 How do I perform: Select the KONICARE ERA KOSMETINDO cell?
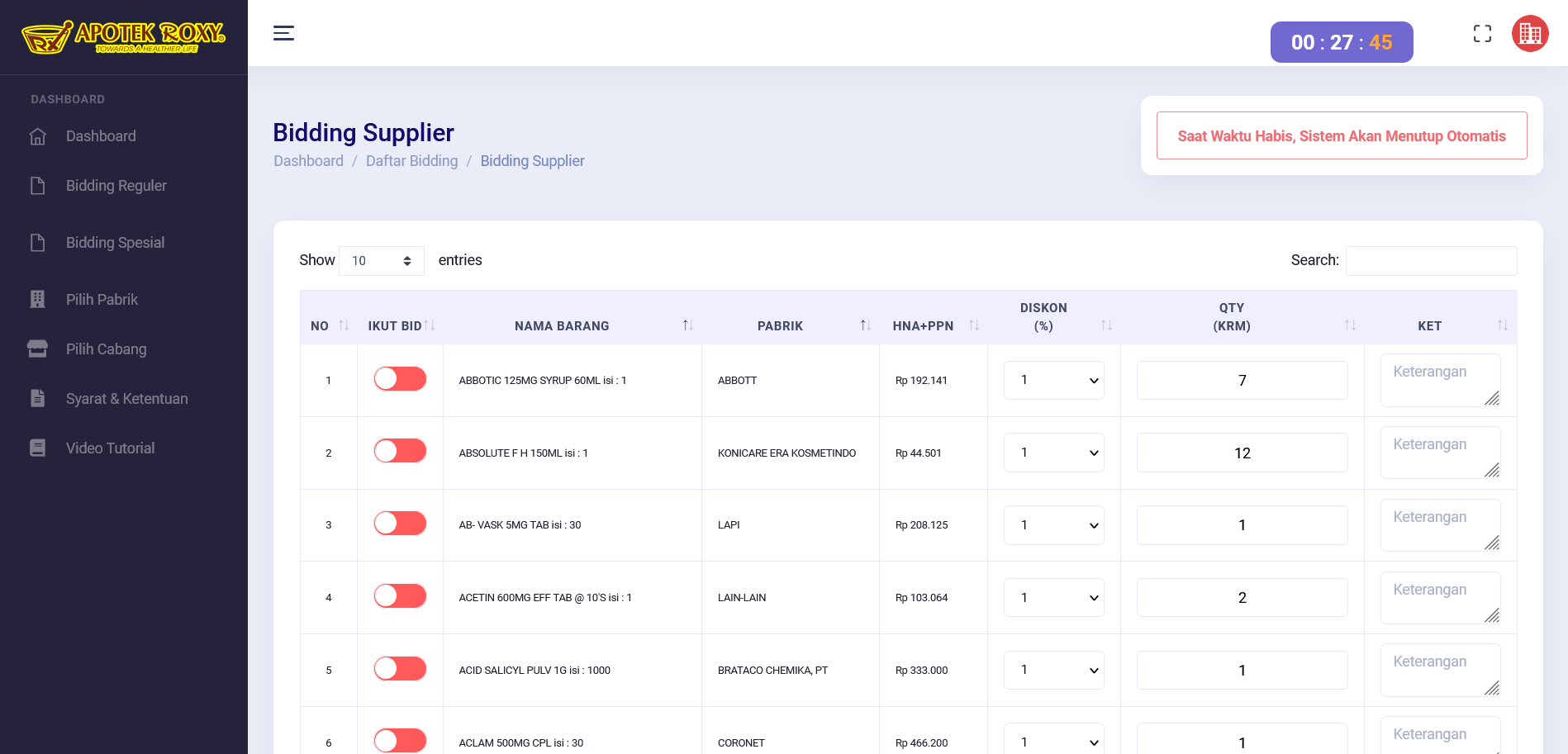point(790,453)
